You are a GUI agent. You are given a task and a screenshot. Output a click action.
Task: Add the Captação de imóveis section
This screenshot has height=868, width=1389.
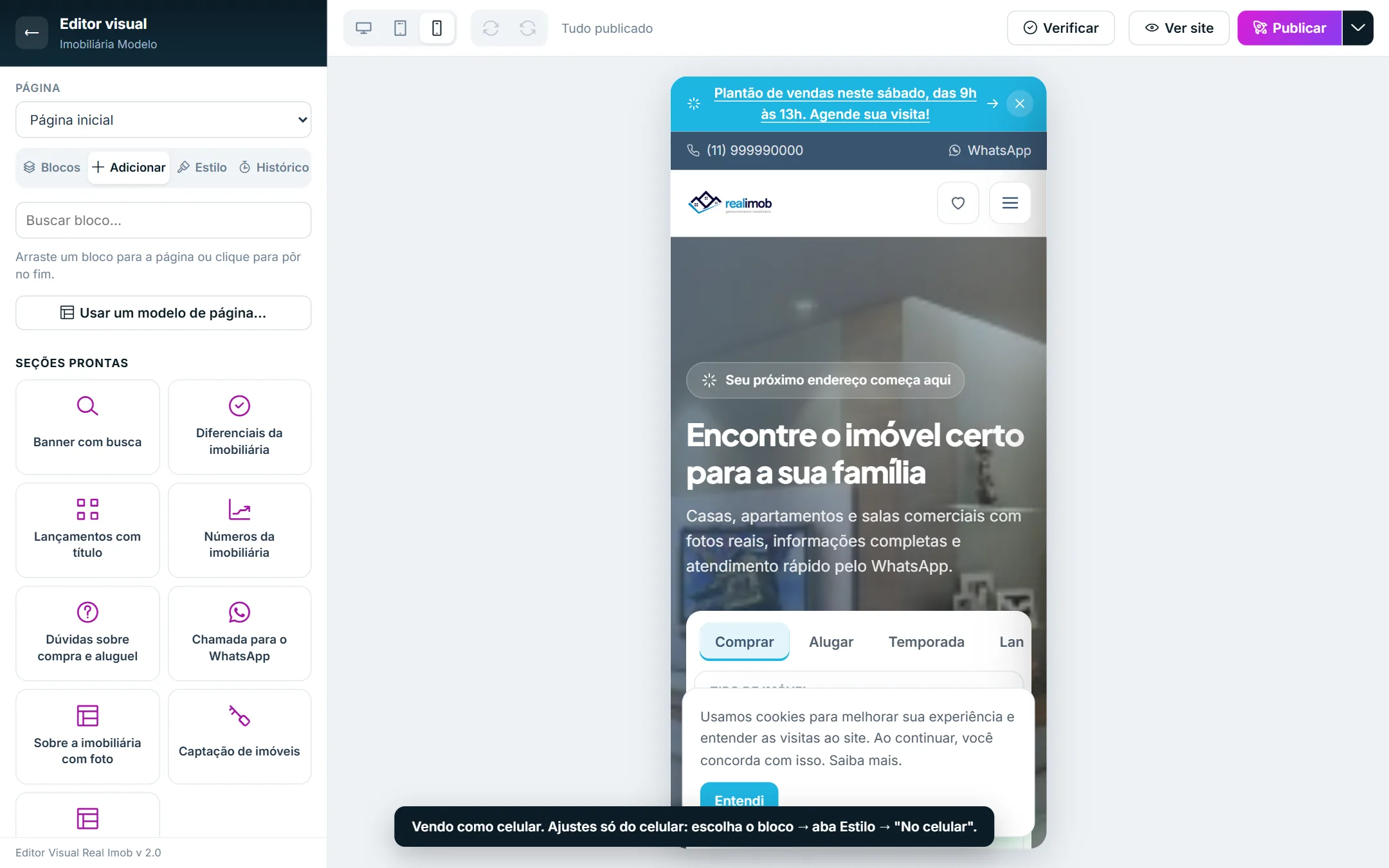239,737
